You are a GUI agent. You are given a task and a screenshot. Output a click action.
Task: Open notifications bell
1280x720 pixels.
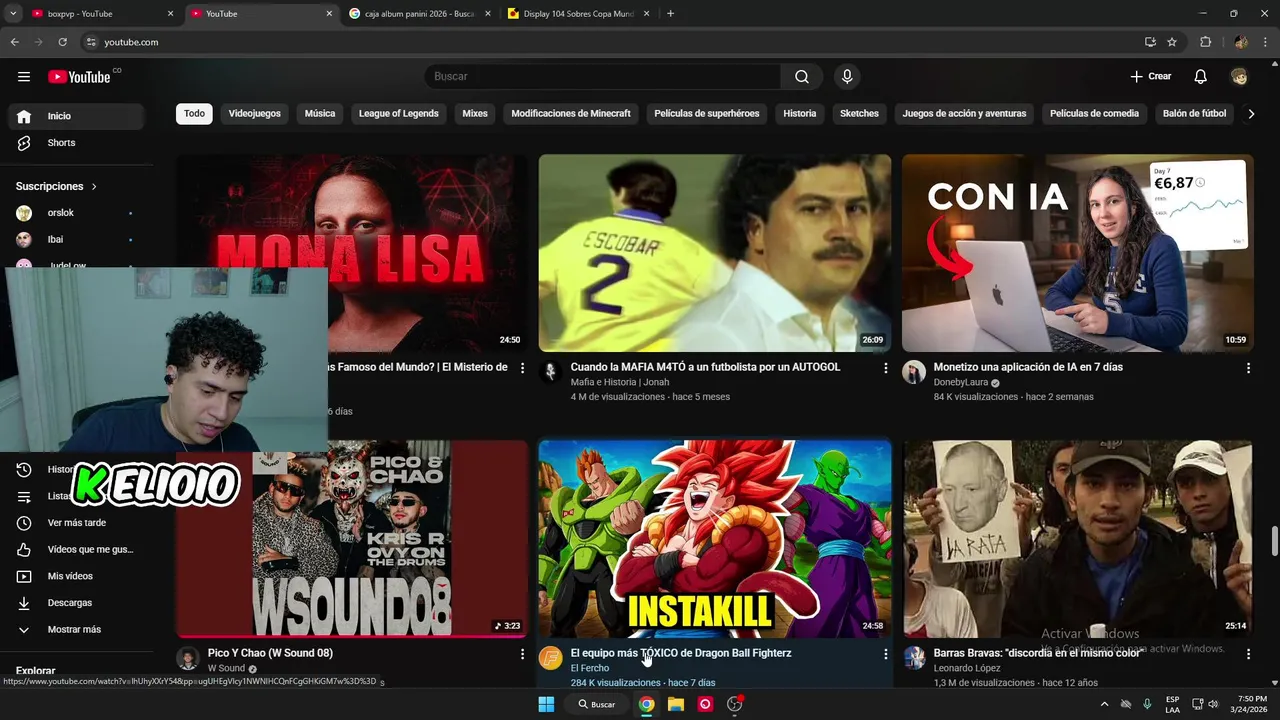tap(1201, 77)
